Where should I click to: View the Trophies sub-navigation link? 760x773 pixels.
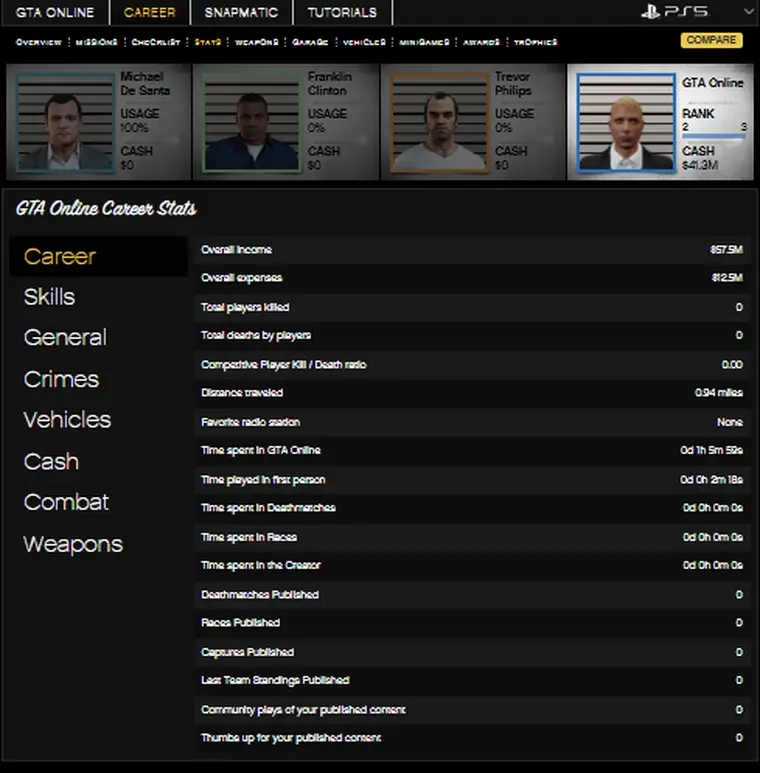click(535, 42)
